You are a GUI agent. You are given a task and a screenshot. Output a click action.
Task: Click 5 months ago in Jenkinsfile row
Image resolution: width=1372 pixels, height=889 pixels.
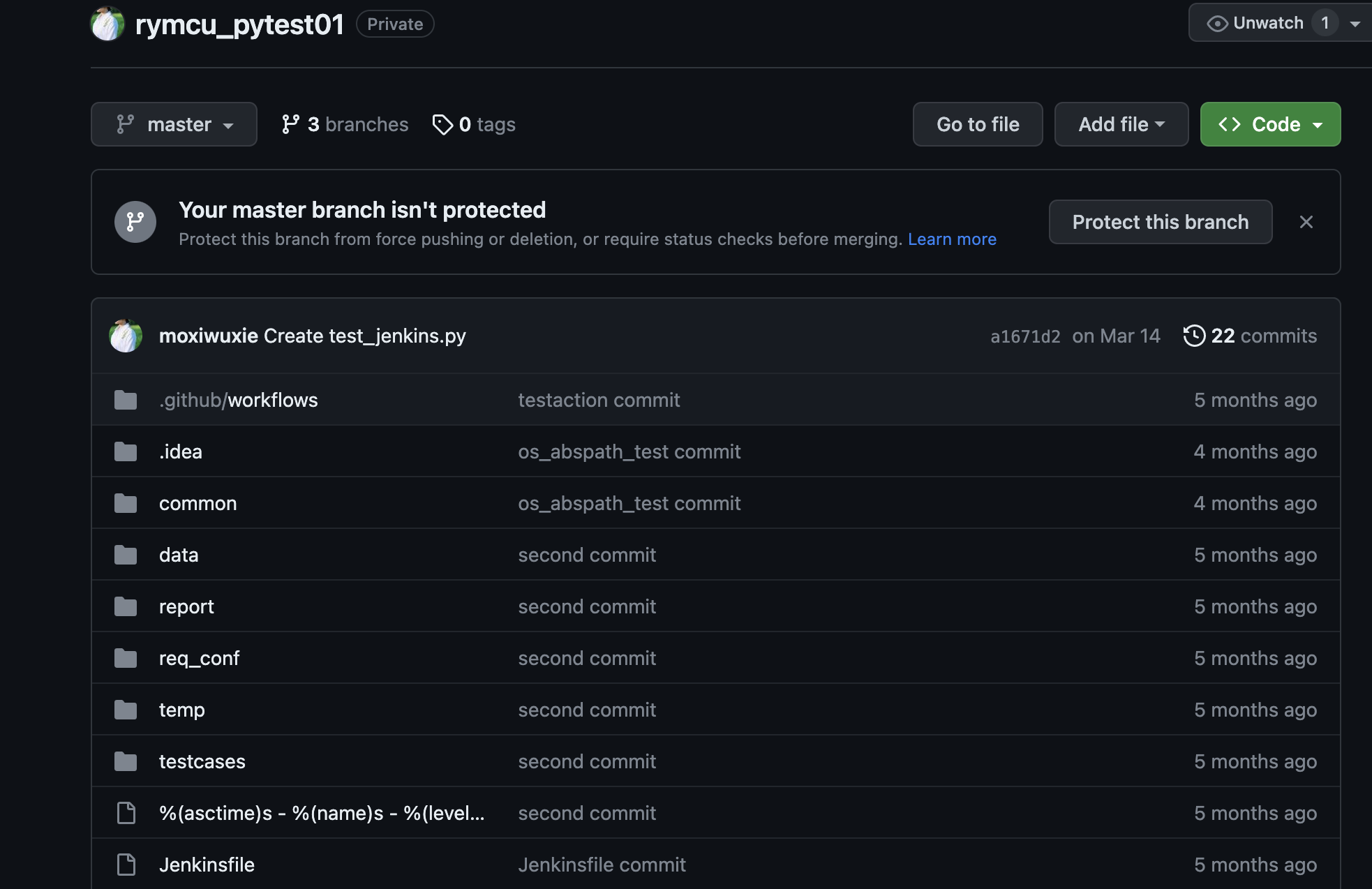[1255, 865]
